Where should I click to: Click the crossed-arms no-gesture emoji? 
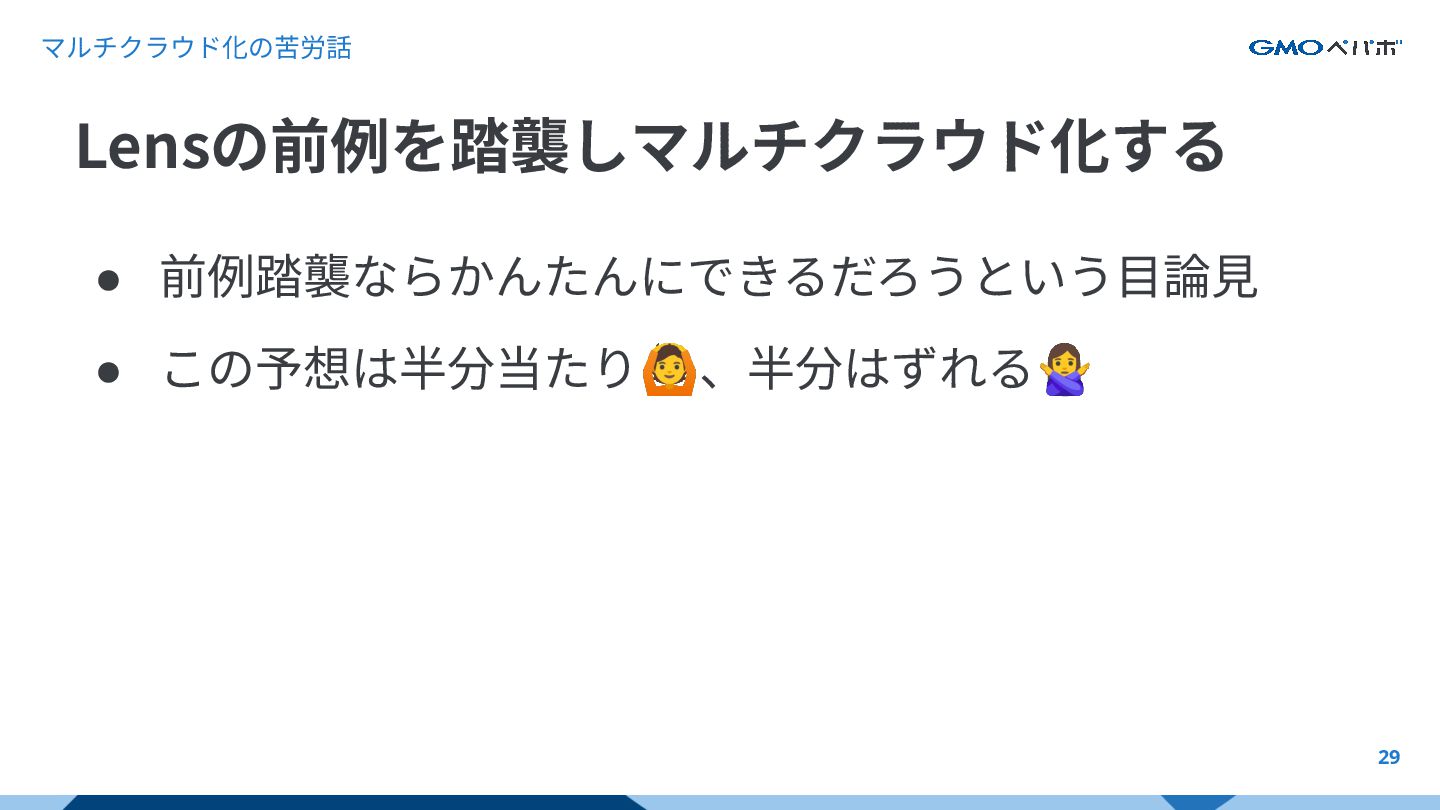(x=1064, y=370)
